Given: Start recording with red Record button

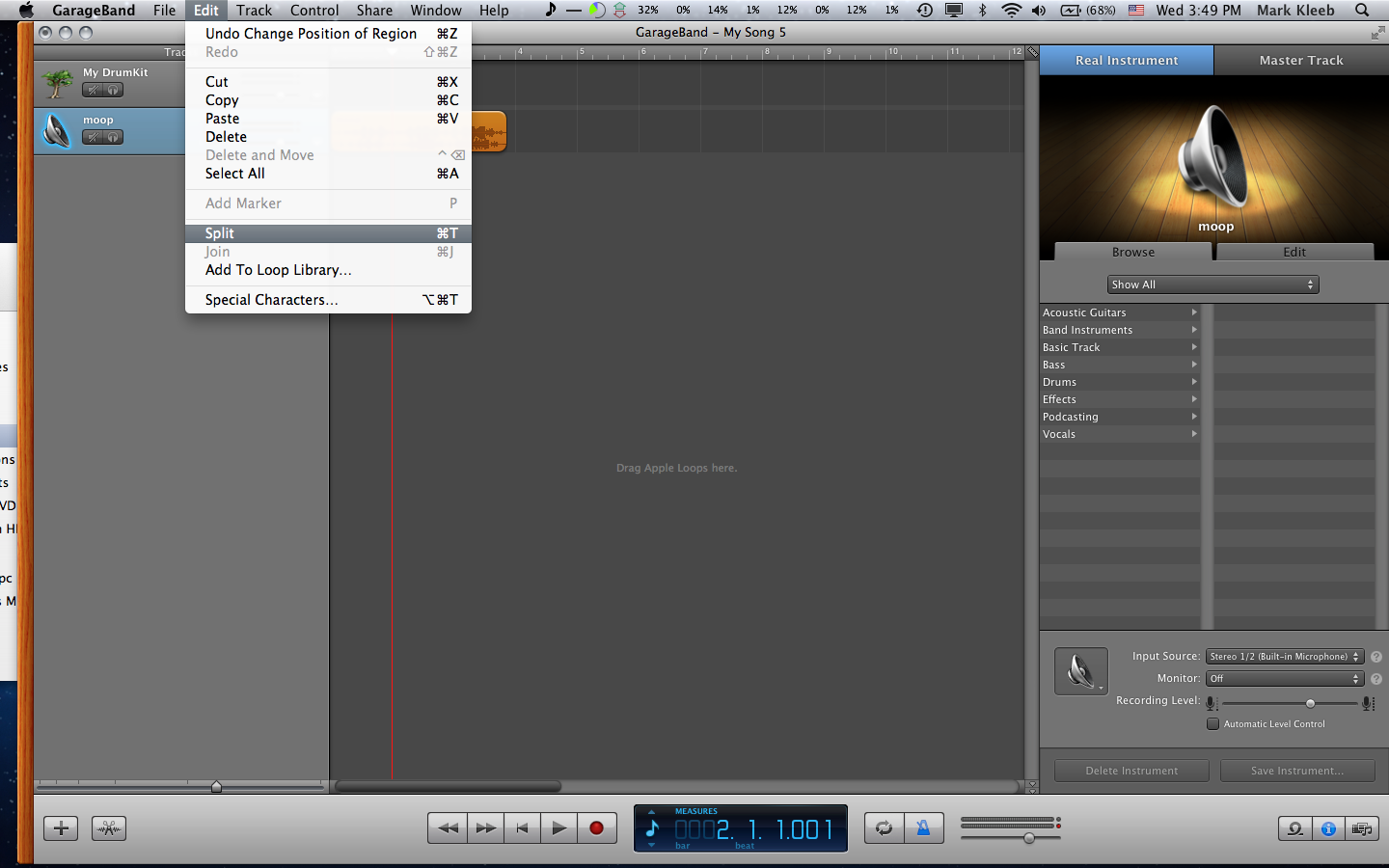Looking at the screenshot, I should pyautogui.click(x=596, y=827).
